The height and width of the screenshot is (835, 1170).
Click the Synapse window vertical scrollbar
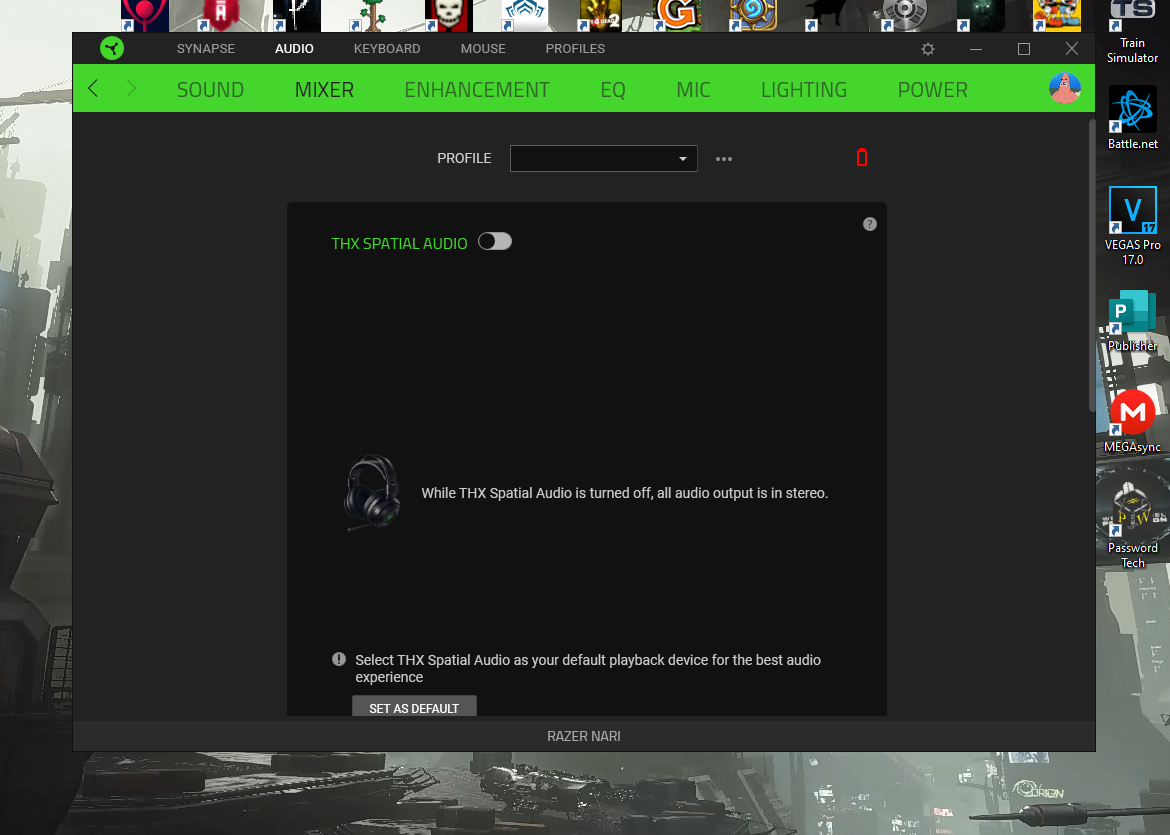(x=1092, y=265)
